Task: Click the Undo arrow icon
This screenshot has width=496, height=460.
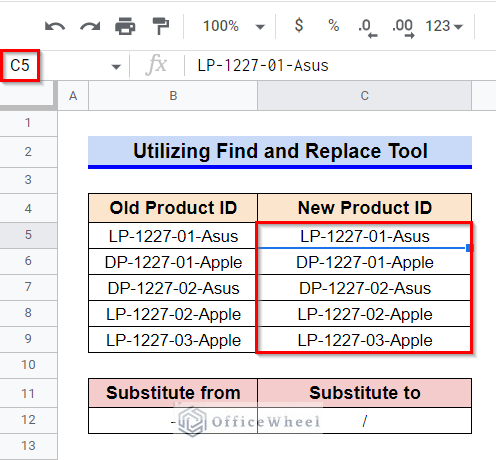Action: click(x=55, y=26)
